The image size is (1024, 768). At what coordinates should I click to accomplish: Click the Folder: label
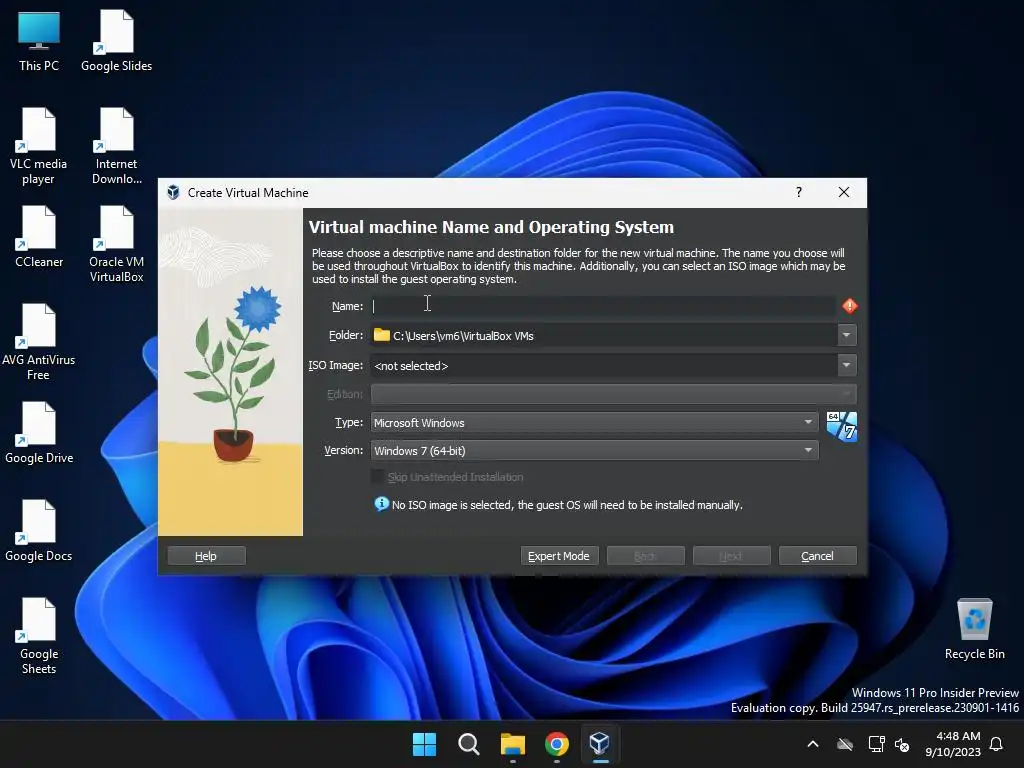click(x=346, y=335)
